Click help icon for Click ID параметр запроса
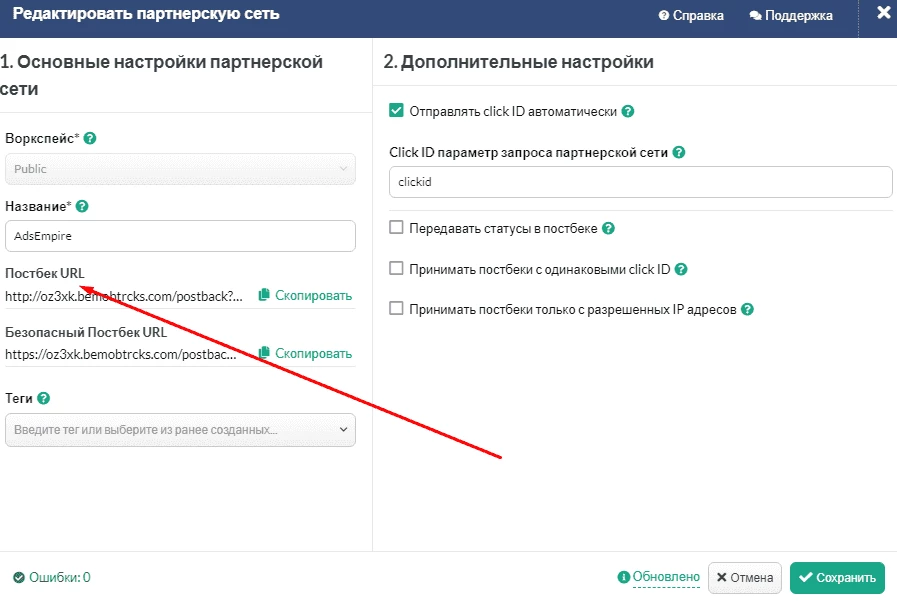This screenshot has height=601, width=897. pyautogui.click(x=678, y=153)
